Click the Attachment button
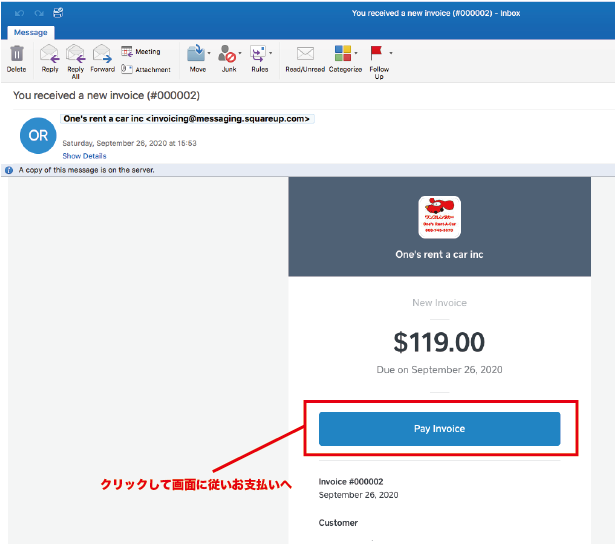 click(145, 69)
